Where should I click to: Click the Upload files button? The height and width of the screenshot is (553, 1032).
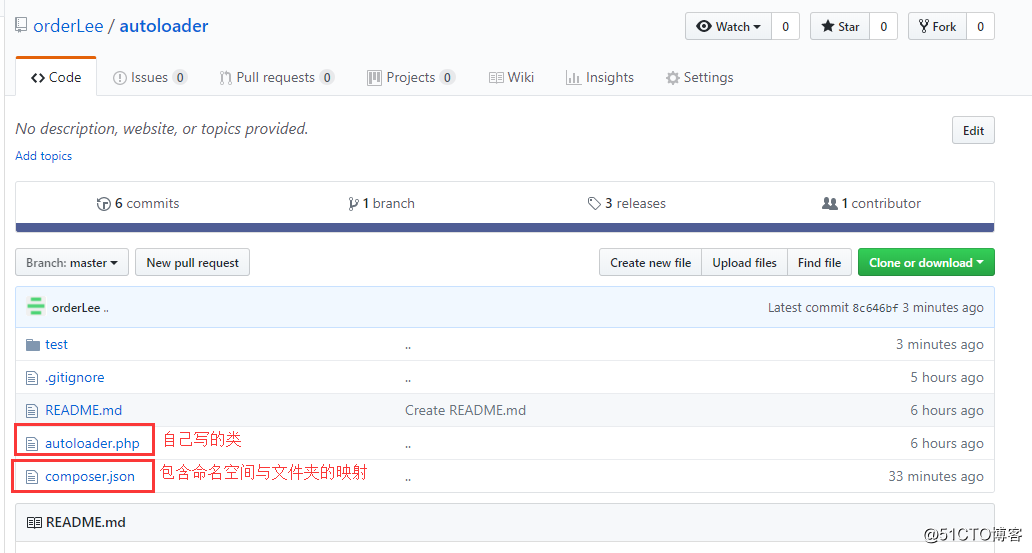coord(744,262)
